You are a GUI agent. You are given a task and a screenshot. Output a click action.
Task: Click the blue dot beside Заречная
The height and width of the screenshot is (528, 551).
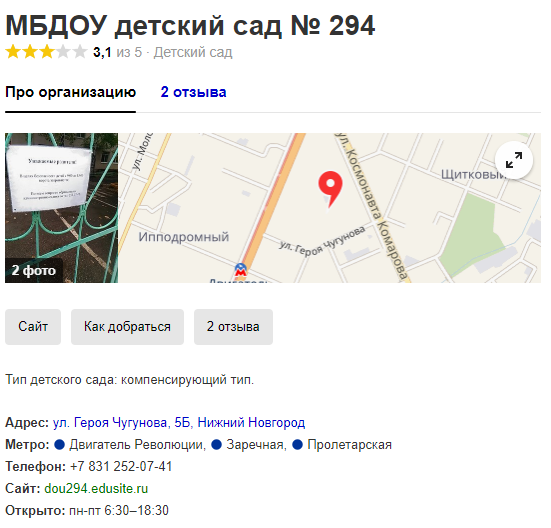216,445
